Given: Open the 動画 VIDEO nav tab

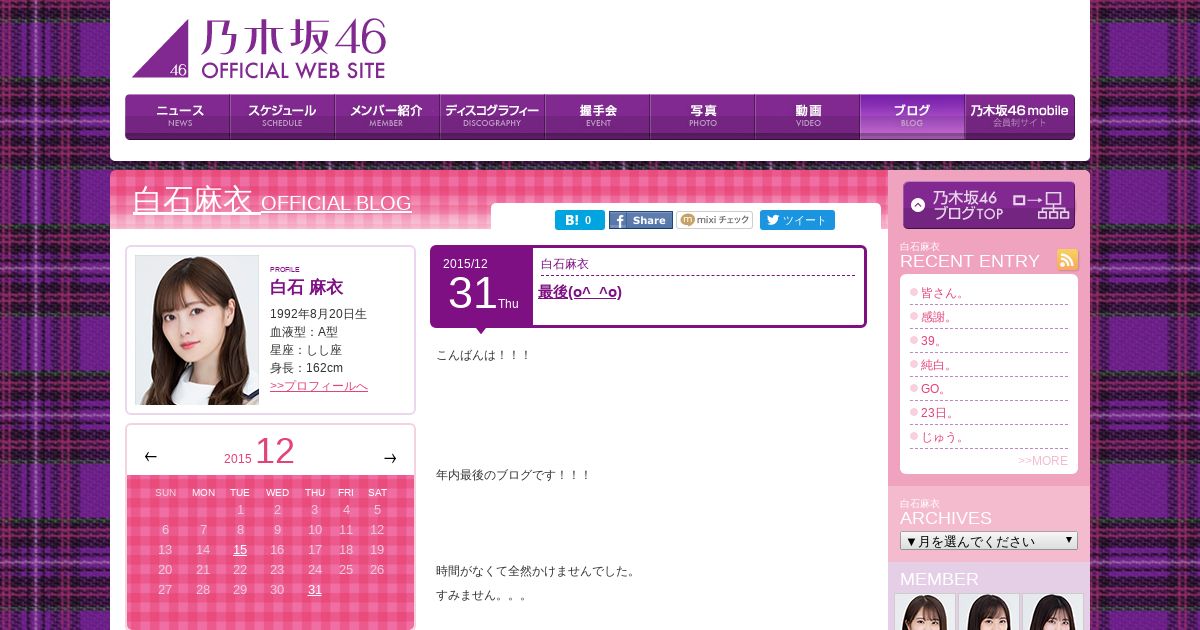Looking at the screenshot, I should 808,116.
